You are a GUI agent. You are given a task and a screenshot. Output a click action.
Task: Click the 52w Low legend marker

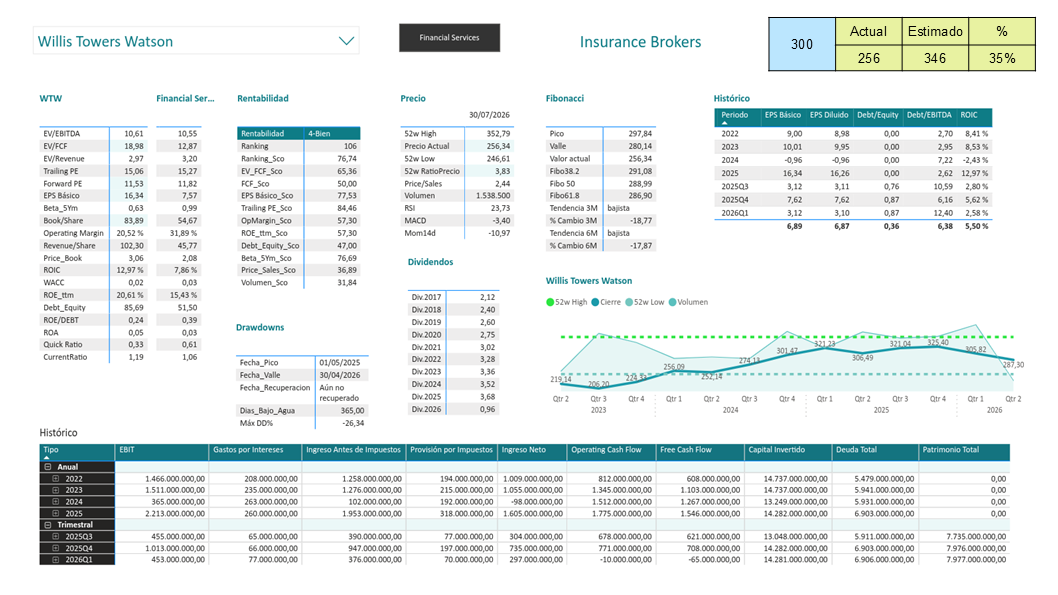pos(629,302)
